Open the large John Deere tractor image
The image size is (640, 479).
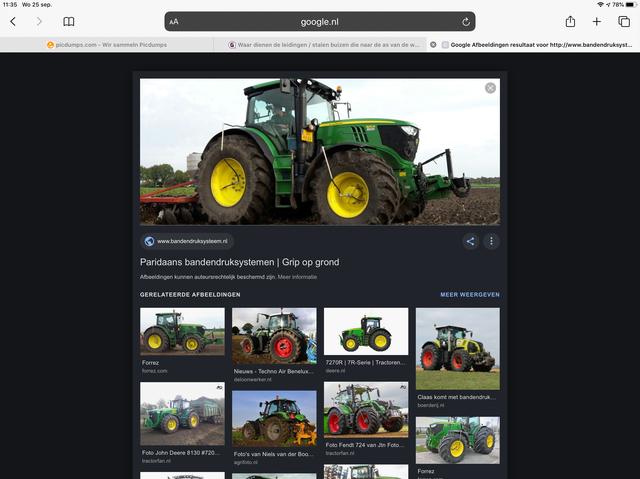click(320, 151)
